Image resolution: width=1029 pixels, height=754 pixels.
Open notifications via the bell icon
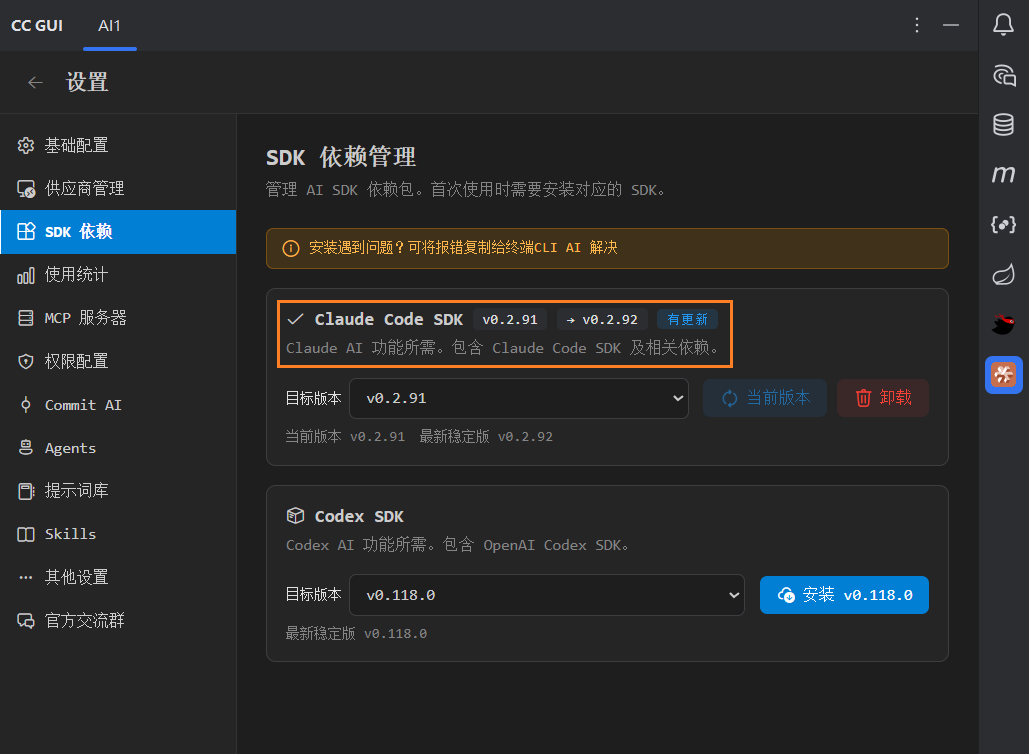[x=1003, y=25]
